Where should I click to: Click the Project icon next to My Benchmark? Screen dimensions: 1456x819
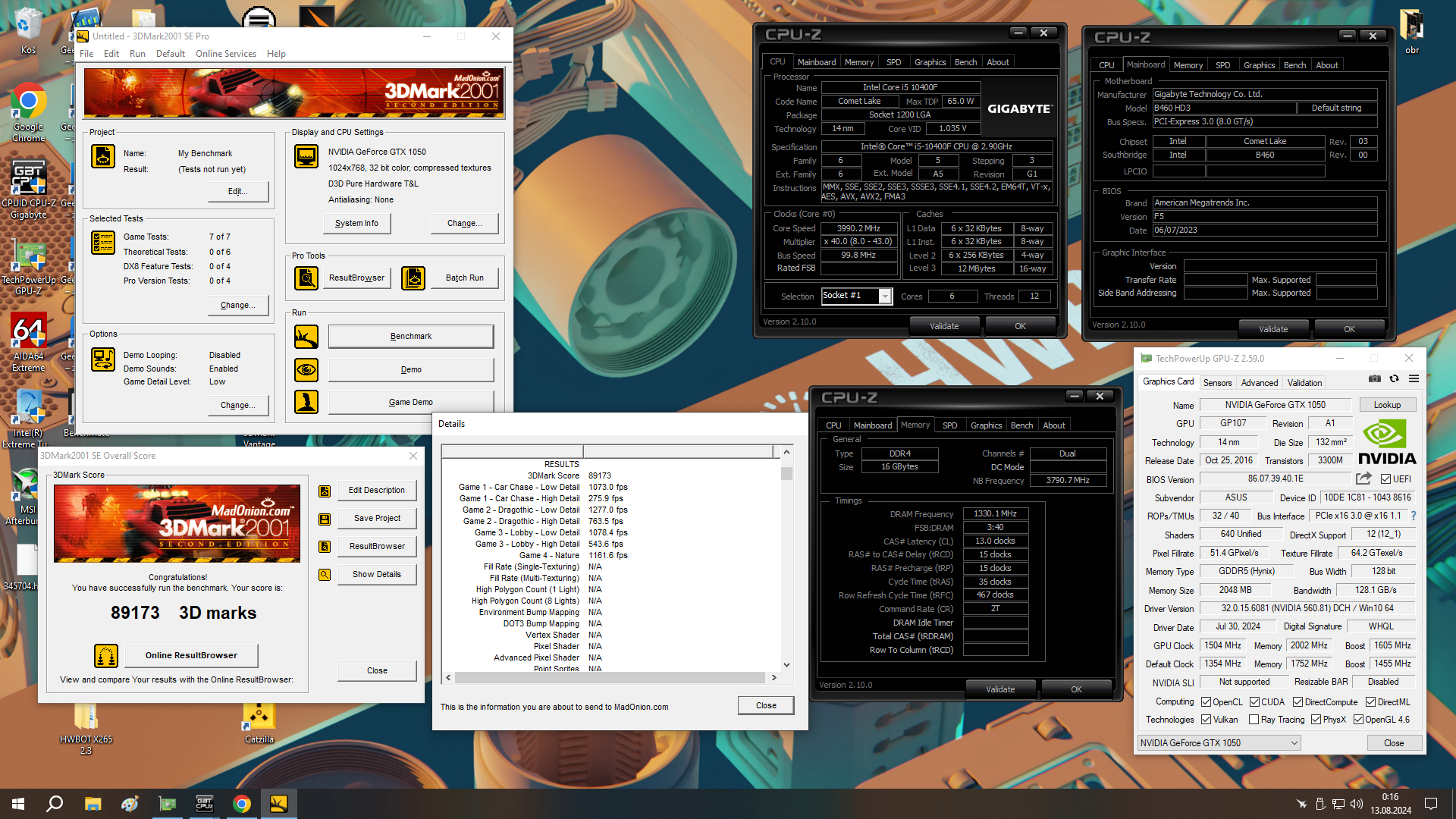pos(103,156)
